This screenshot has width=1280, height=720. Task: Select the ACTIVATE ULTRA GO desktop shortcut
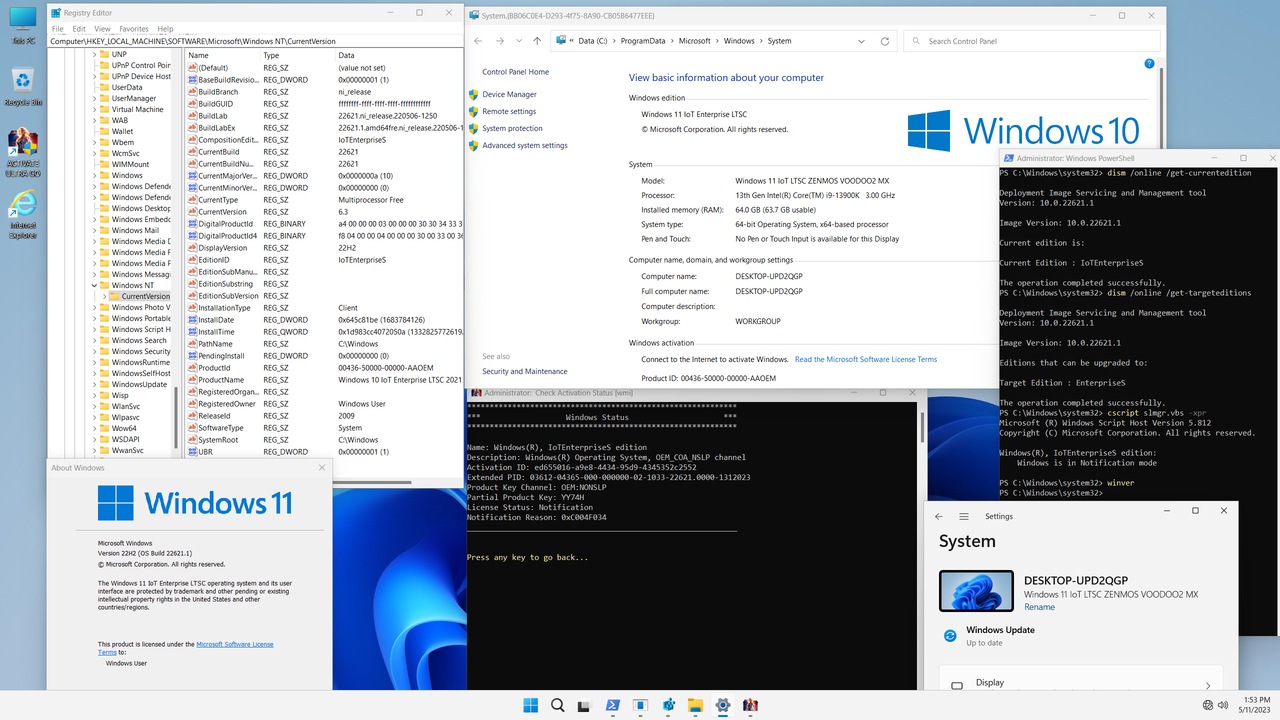[x=22, y=153]
